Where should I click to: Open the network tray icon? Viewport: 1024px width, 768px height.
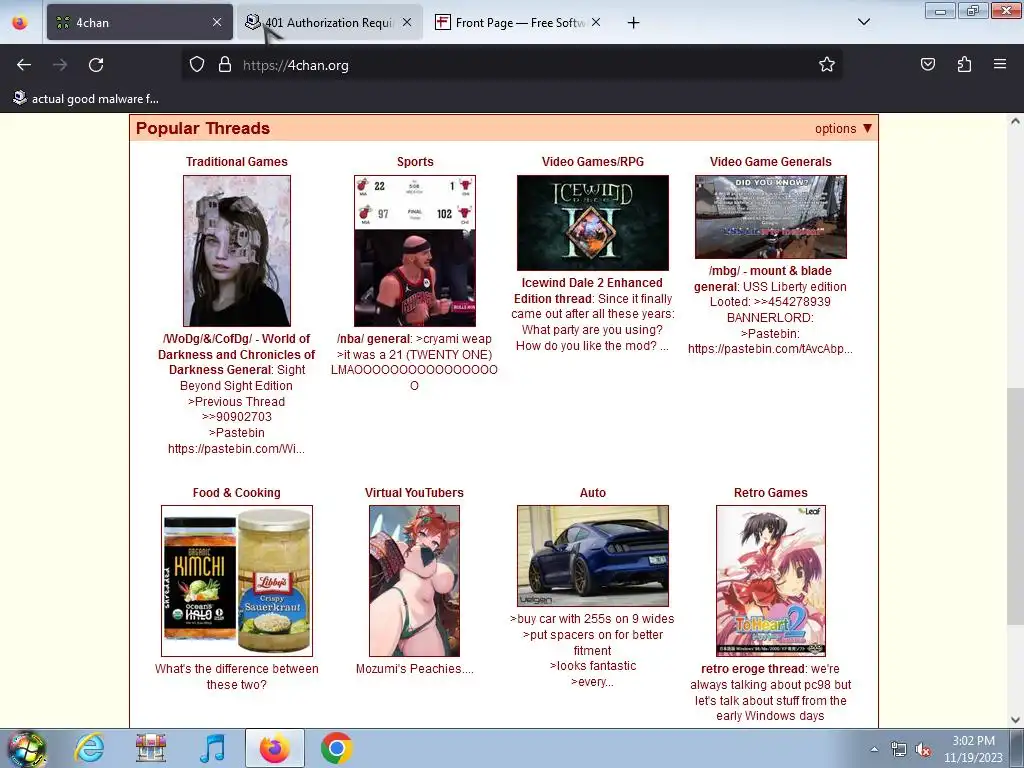[899, 749]
